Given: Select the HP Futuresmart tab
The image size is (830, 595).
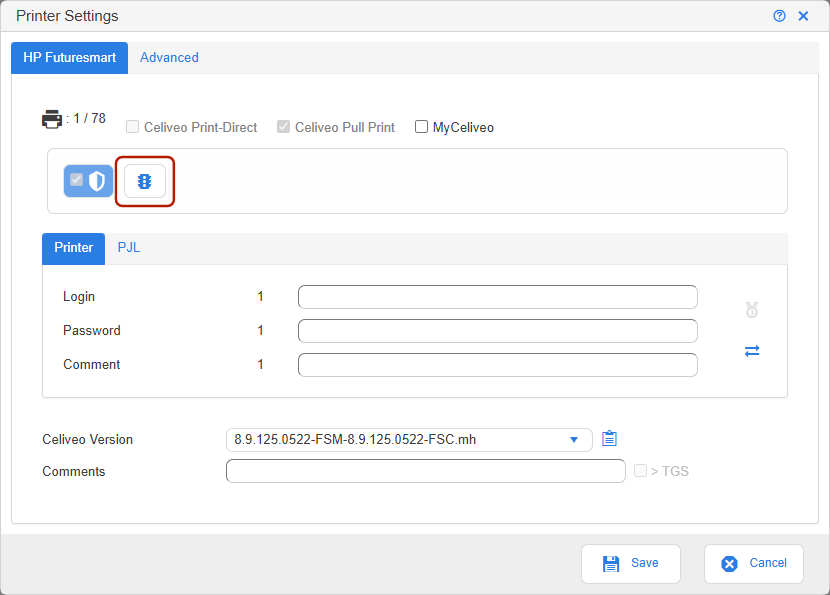Looking at the screenshot, I should 69,58.
